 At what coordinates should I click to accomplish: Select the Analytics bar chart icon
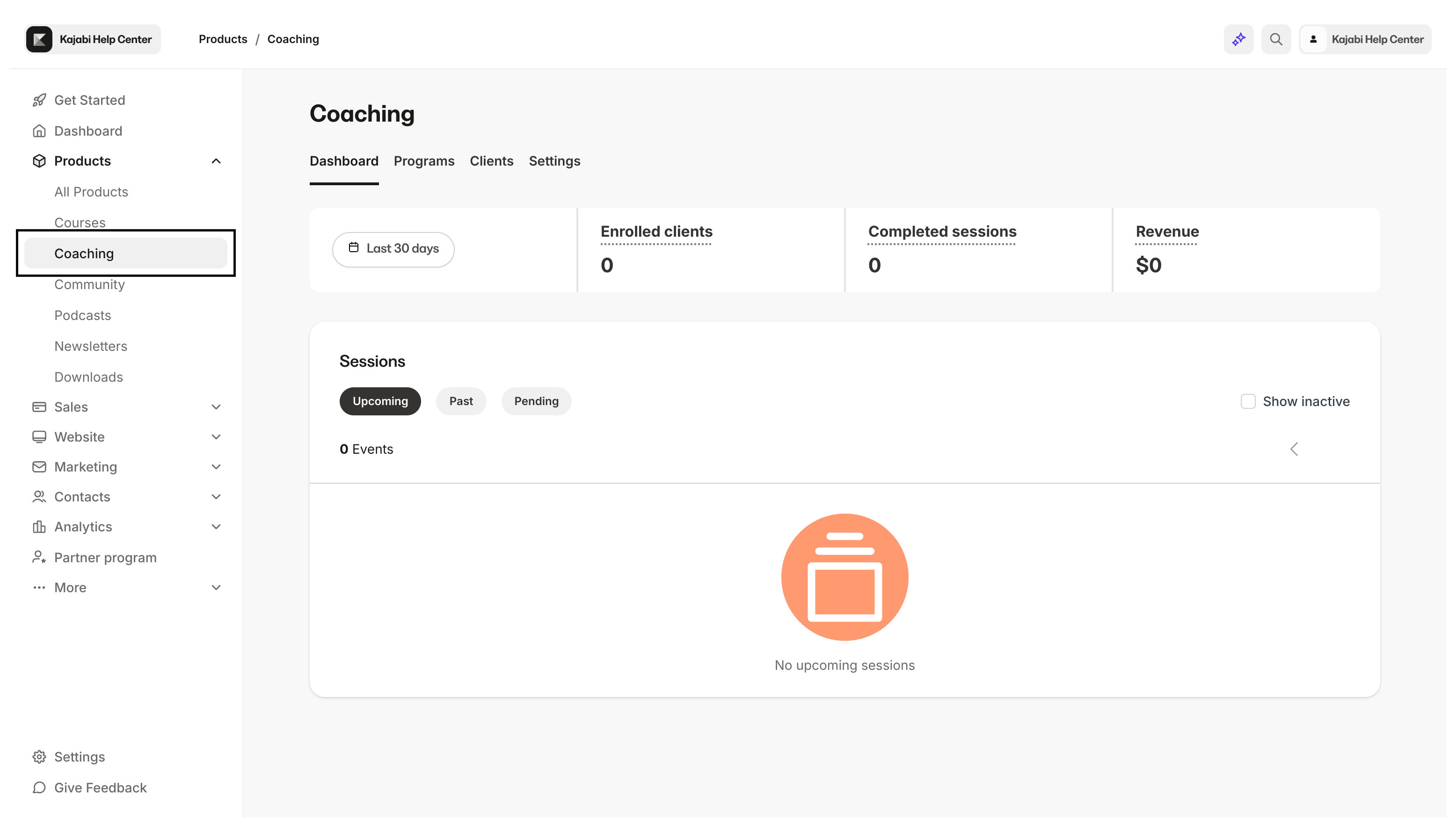click(39, 527)
